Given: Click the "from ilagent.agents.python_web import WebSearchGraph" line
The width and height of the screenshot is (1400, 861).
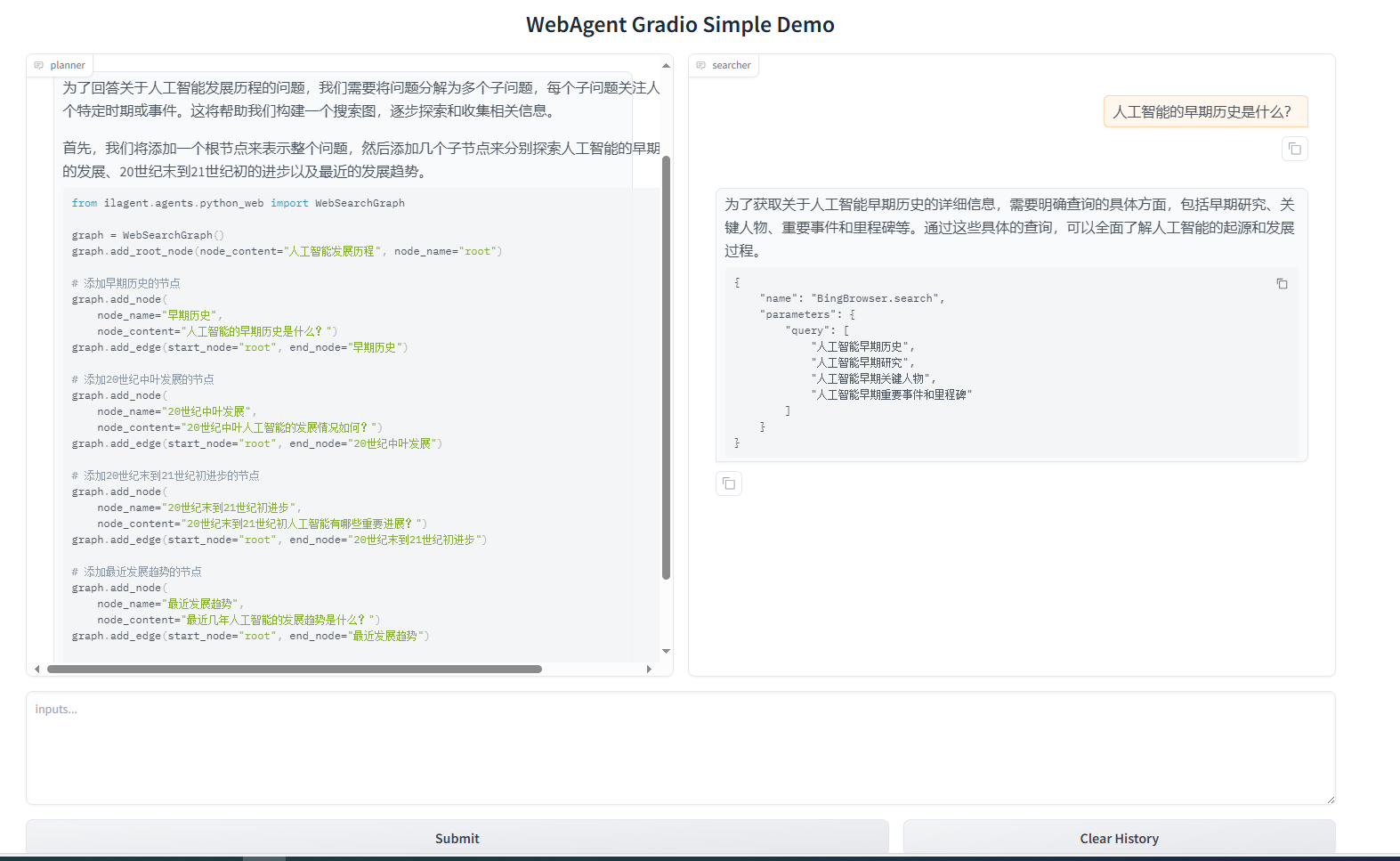Looking at the screenshot, I should click(x=239, y=203).
